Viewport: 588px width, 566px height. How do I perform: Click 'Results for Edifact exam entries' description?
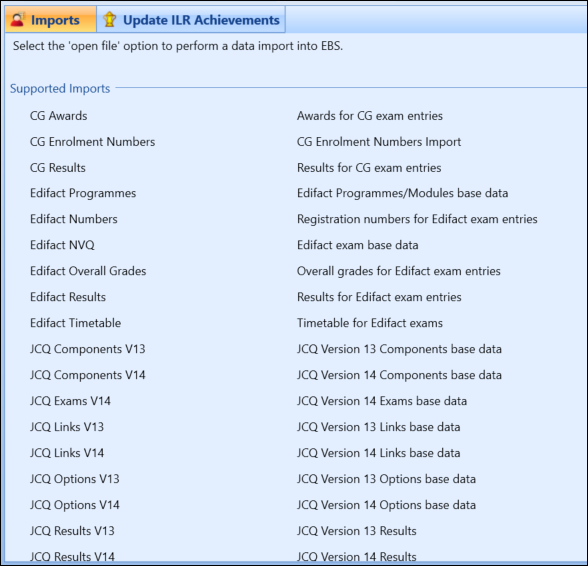[x=379, y=297]
